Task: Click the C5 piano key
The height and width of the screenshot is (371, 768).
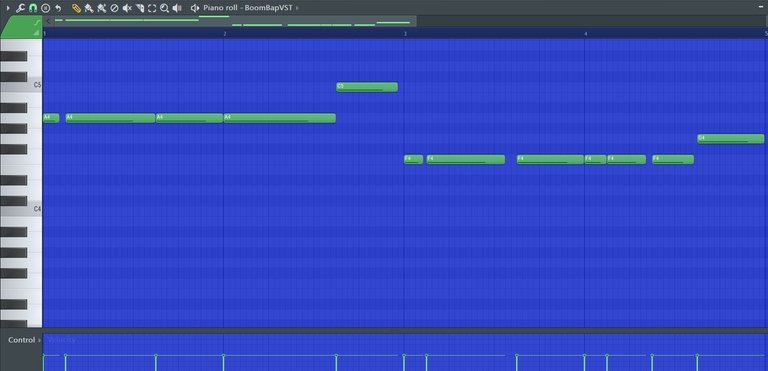Action: point(21,85)
